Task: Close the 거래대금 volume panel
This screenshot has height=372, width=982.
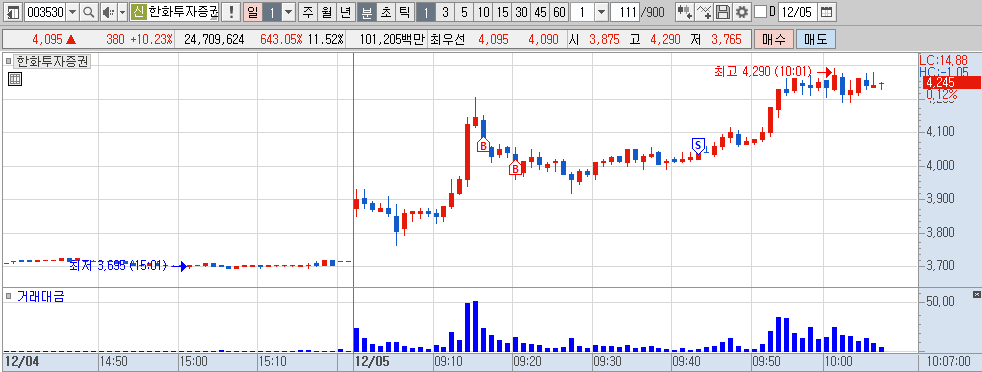Action: point(976,294)
